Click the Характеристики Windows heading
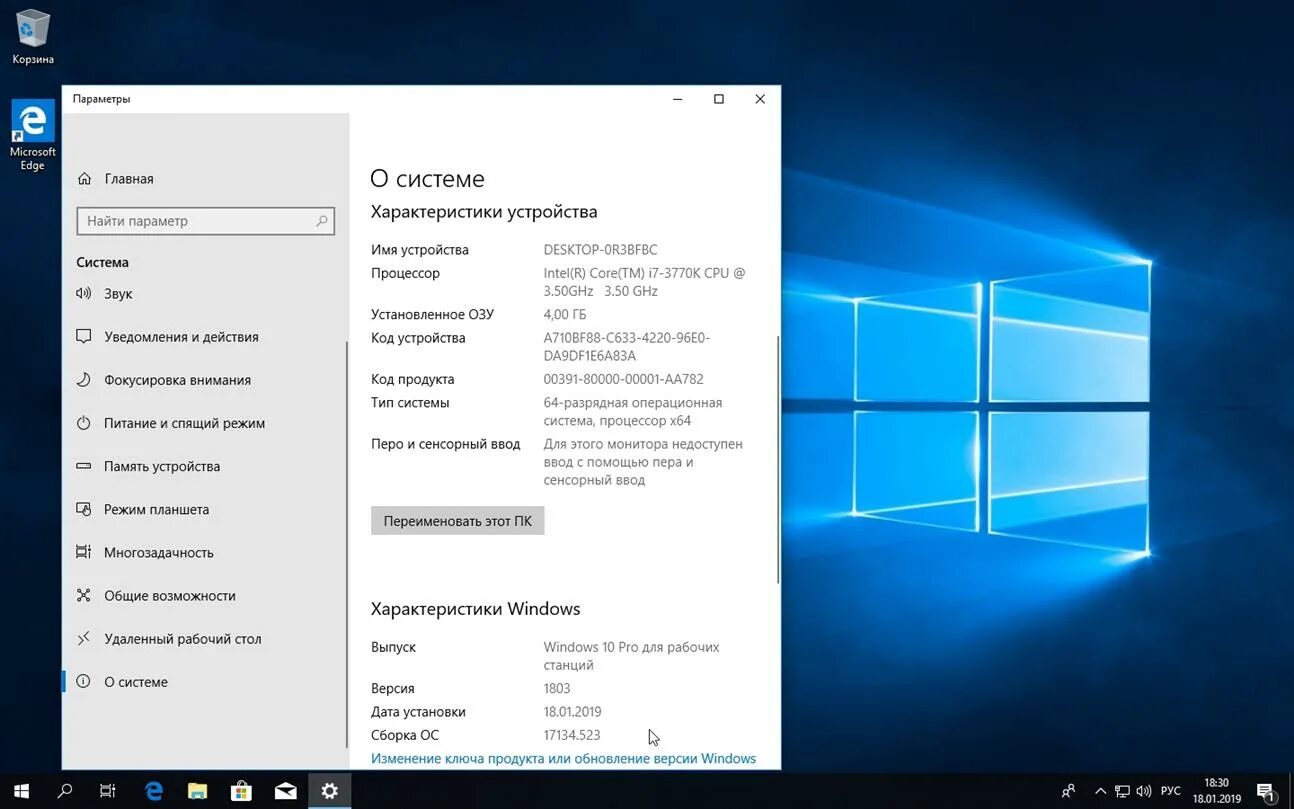Viewport: 1294px width, 809px height. coord(475,609)
